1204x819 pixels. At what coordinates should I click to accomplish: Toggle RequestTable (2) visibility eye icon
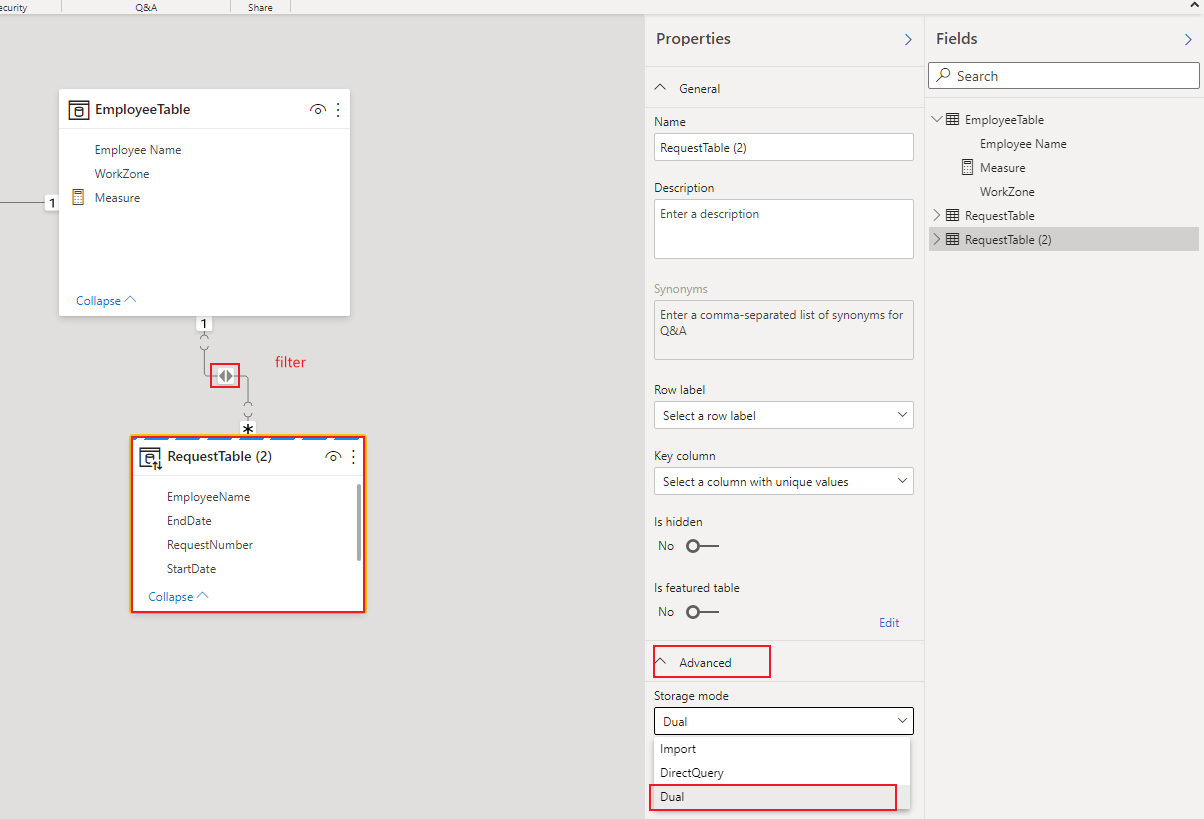point(334,457)
